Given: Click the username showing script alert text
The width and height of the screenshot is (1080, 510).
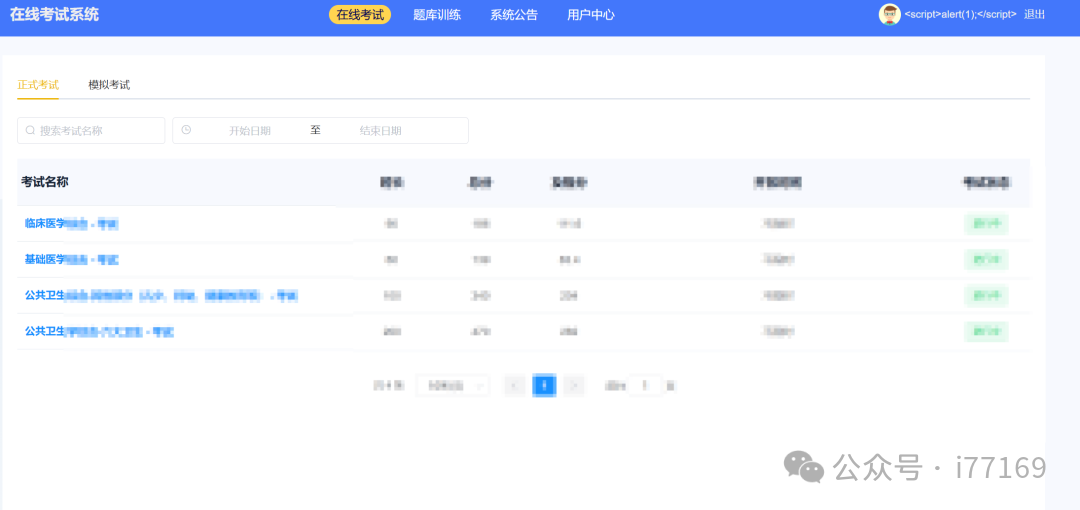Looking at the screenshot, I should click(960, 14).
